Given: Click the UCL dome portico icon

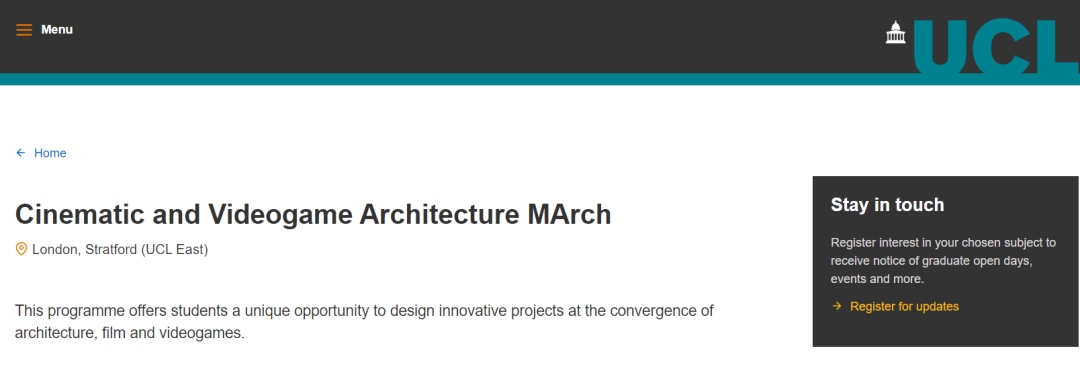Looking at the screenshot, I should click(895, 32).
